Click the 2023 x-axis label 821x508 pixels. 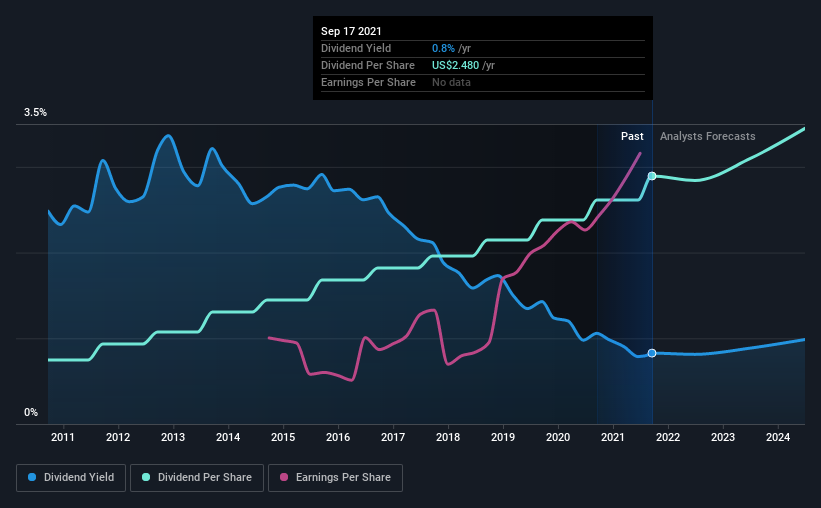[x=723, y=437]
